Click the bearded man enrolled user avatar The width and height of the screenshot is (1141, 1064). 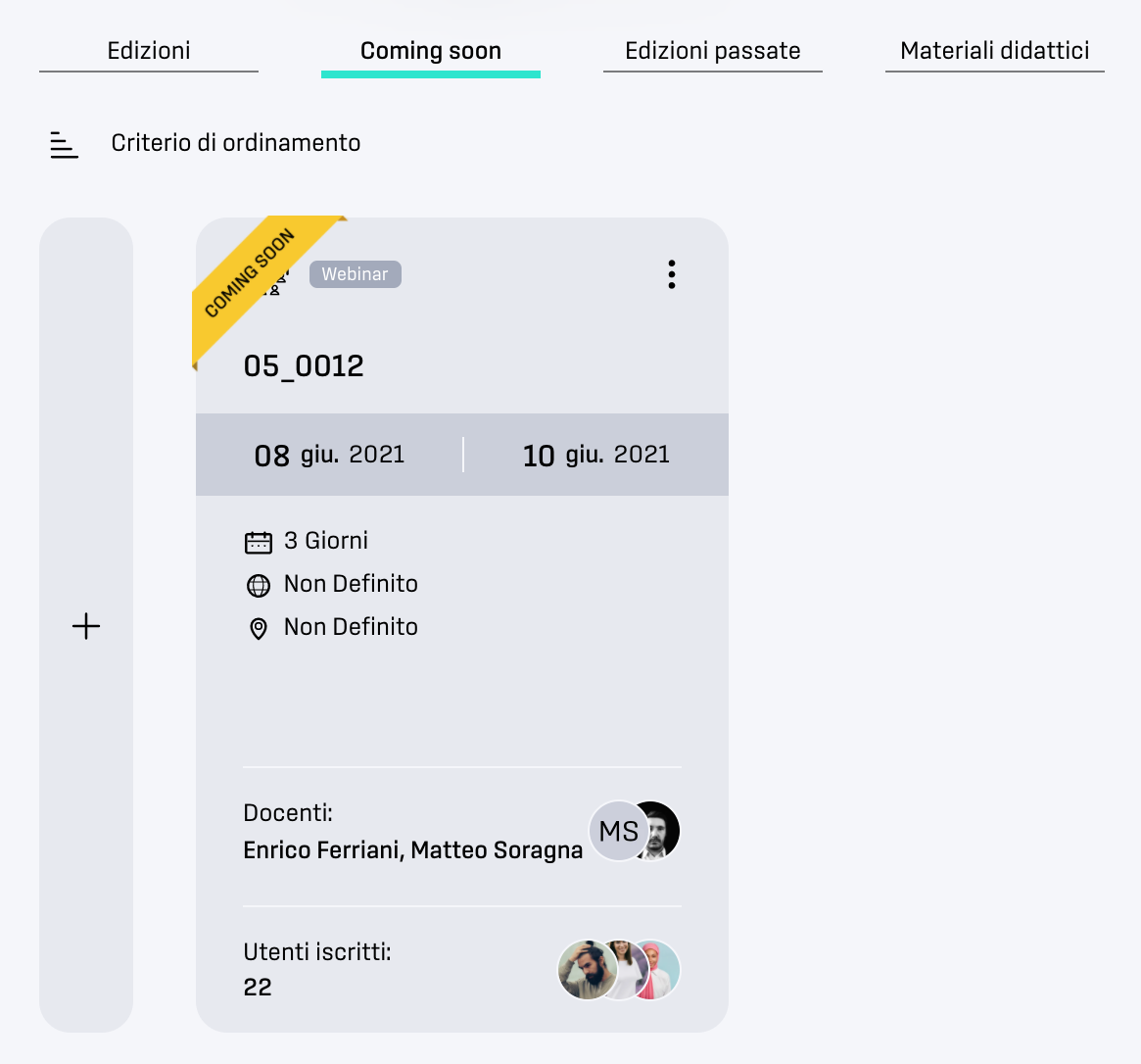pyautogui.click(x=588, y=969)
